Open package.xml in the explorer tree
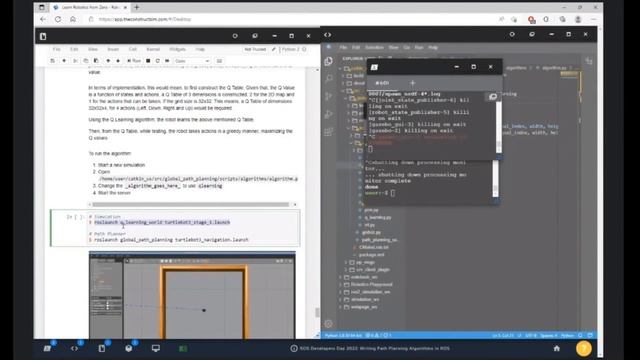 coord(371,255)
